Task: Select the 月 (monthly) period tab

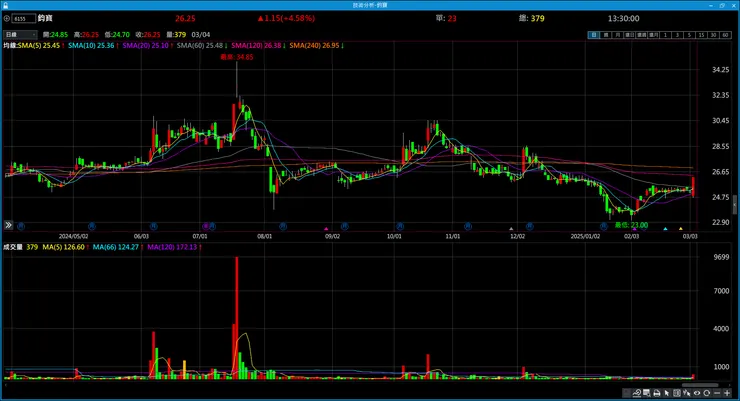Action: (x=617, y=35)
